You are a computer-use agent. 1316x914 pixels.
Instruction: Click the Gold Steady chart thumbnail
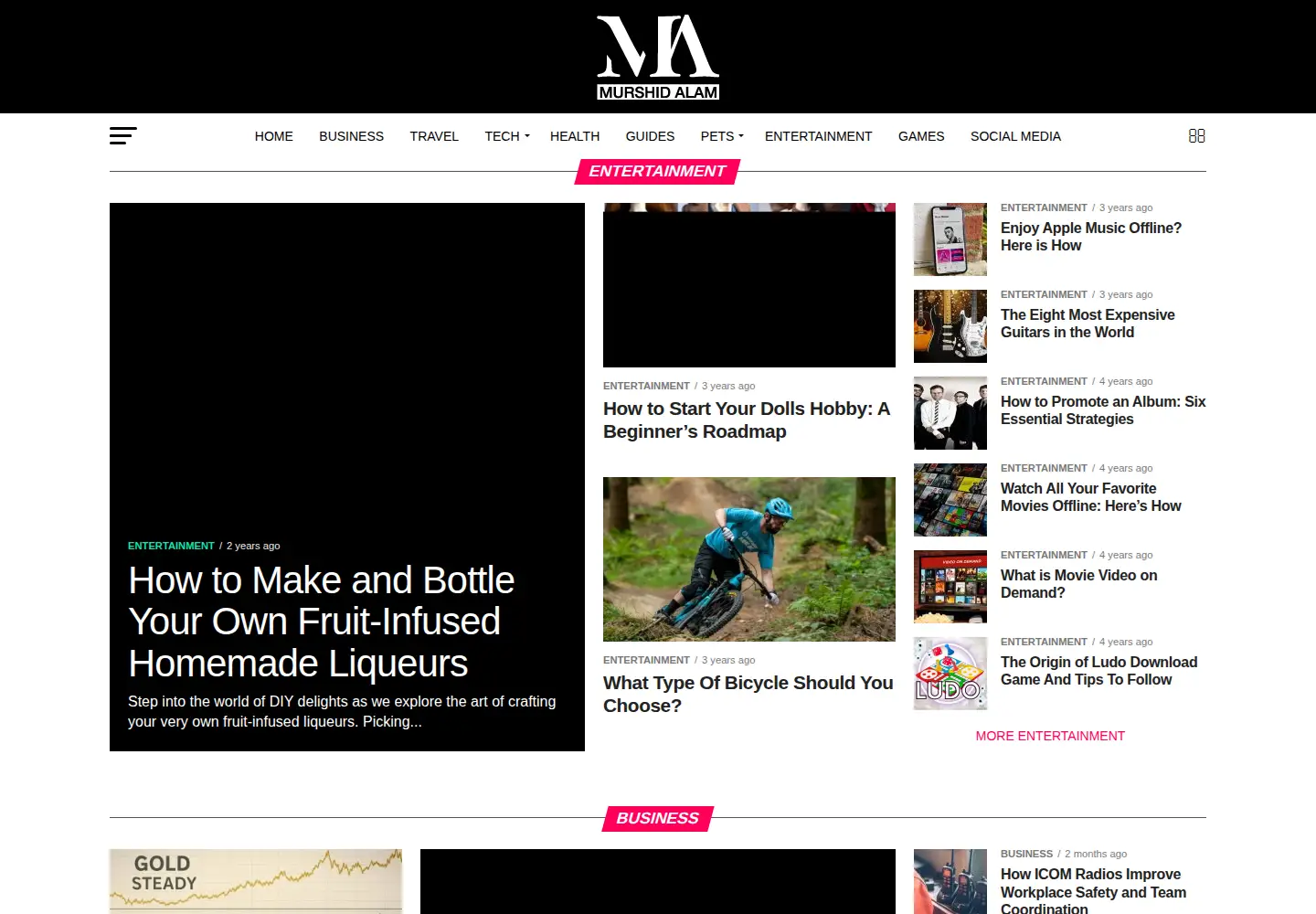(256, 881)
